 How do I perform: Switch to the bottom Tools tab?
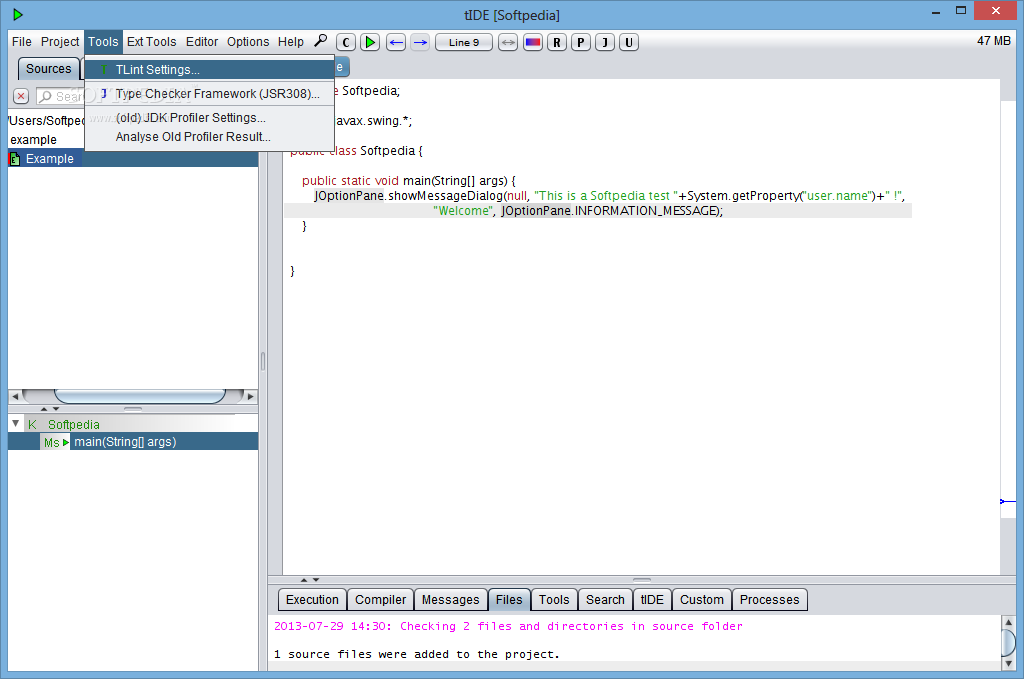(x=554, y=599)
